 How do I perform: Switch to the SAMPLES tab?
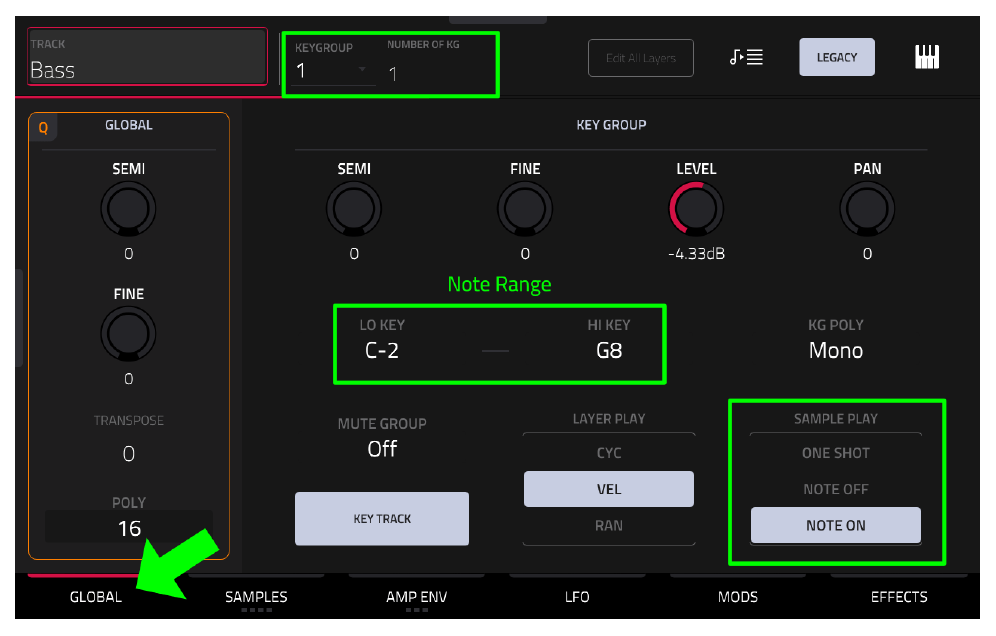(x=256, y=597)
